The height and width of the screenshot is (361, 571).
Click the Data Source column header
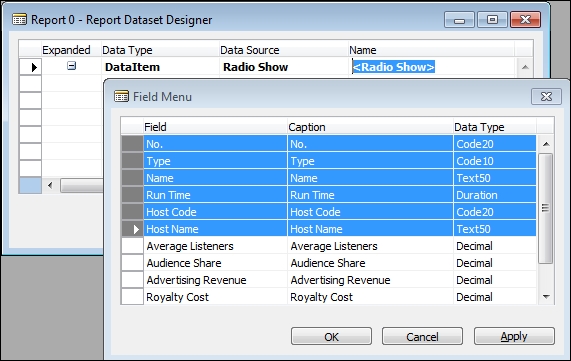[284, 50]
